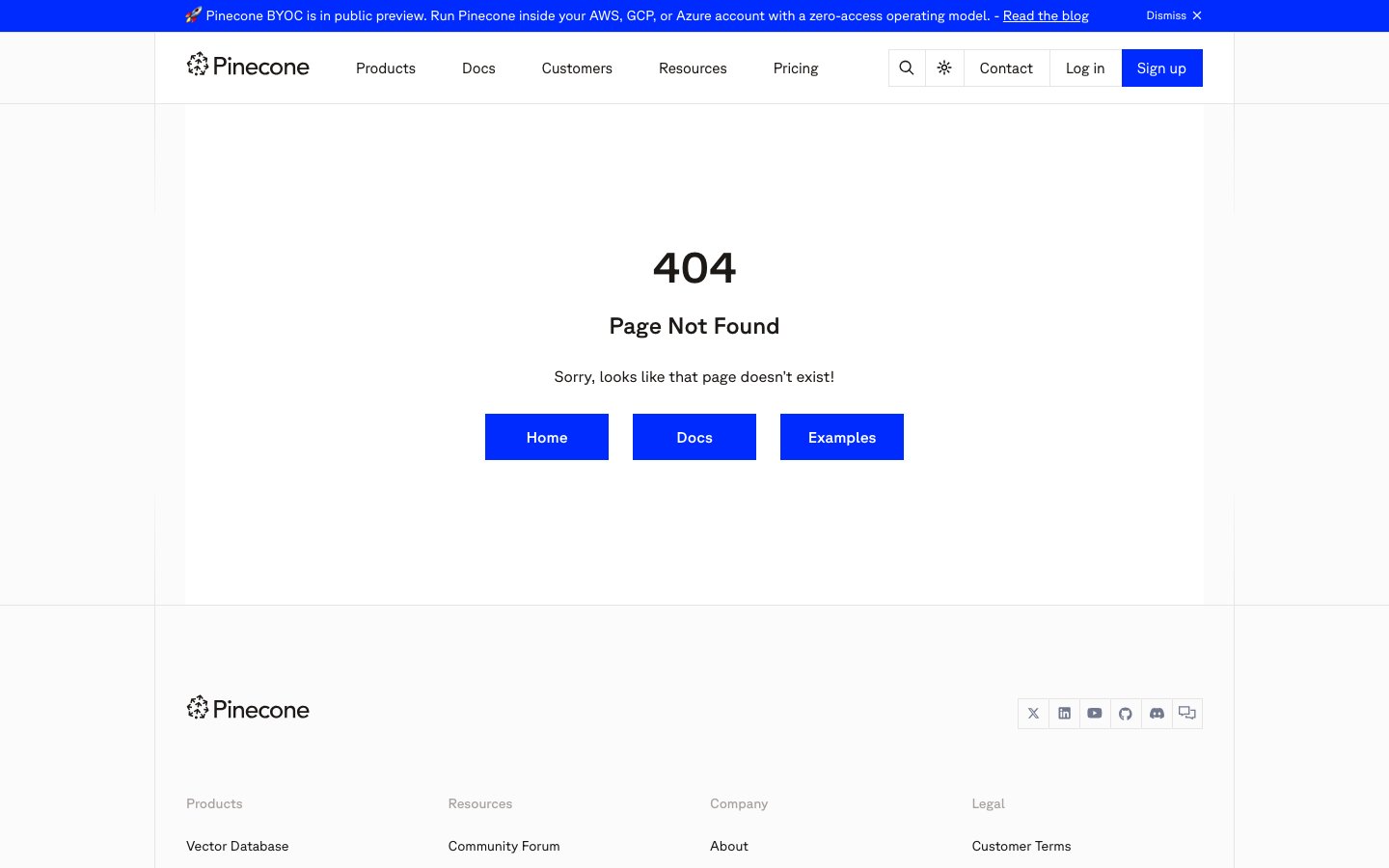Toggle the light/dark theme sun icon

pyautogui.click(x=944, y=68)
